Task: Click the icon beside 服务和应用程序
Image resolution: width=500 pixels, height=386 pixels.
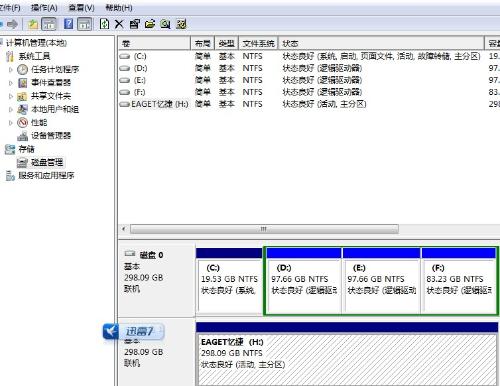Action: point(10,175)
